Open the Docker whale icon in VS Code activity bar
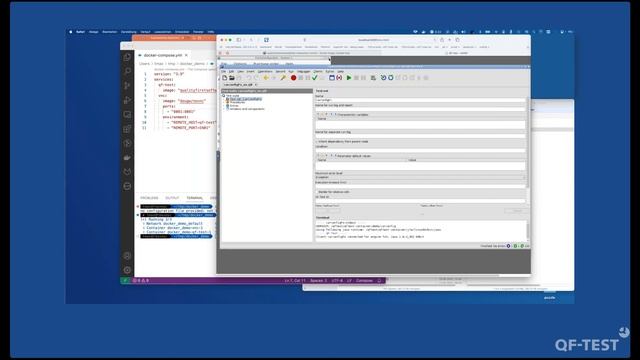 coord(127,158)
